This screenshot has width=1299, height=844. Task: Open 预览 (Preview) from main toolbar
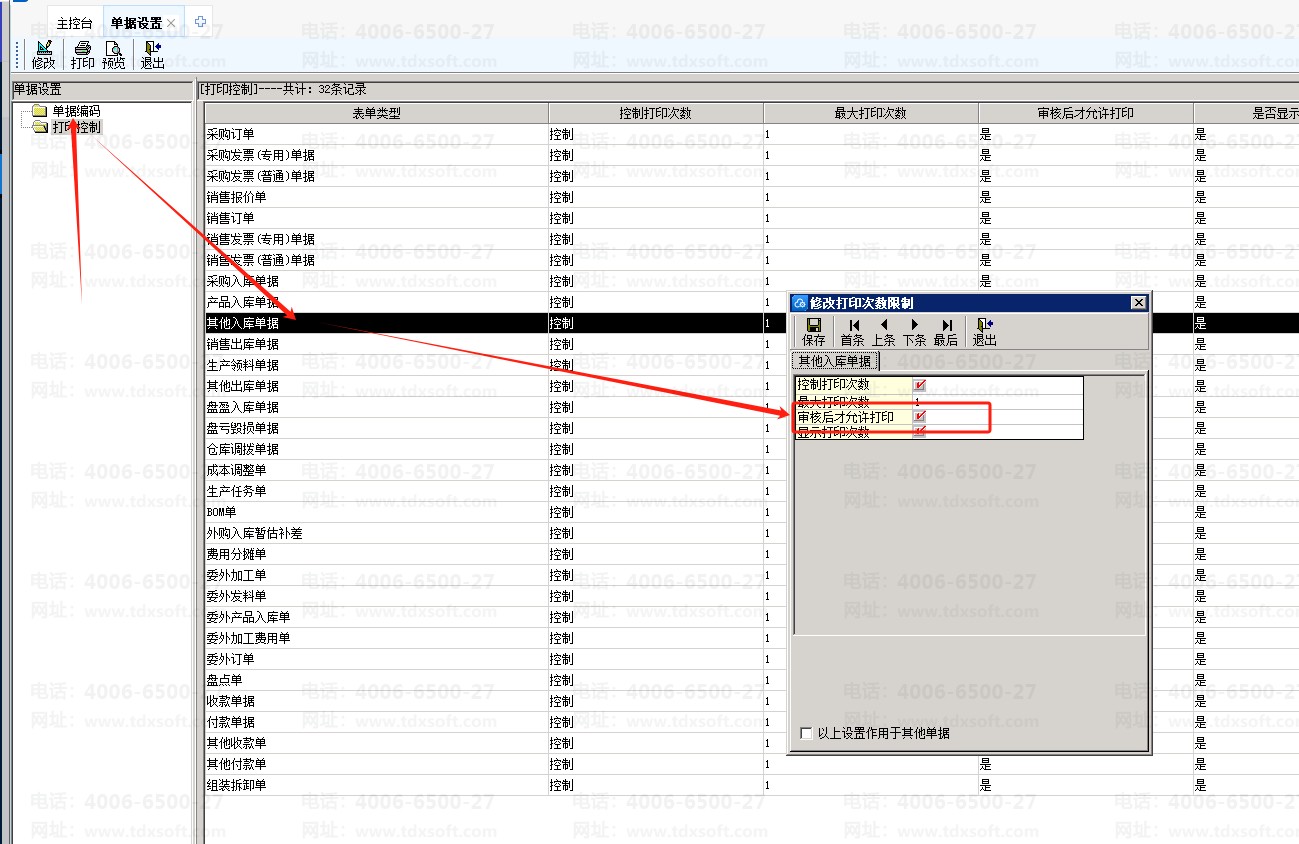pyautogui.click(x=114, y=54)
